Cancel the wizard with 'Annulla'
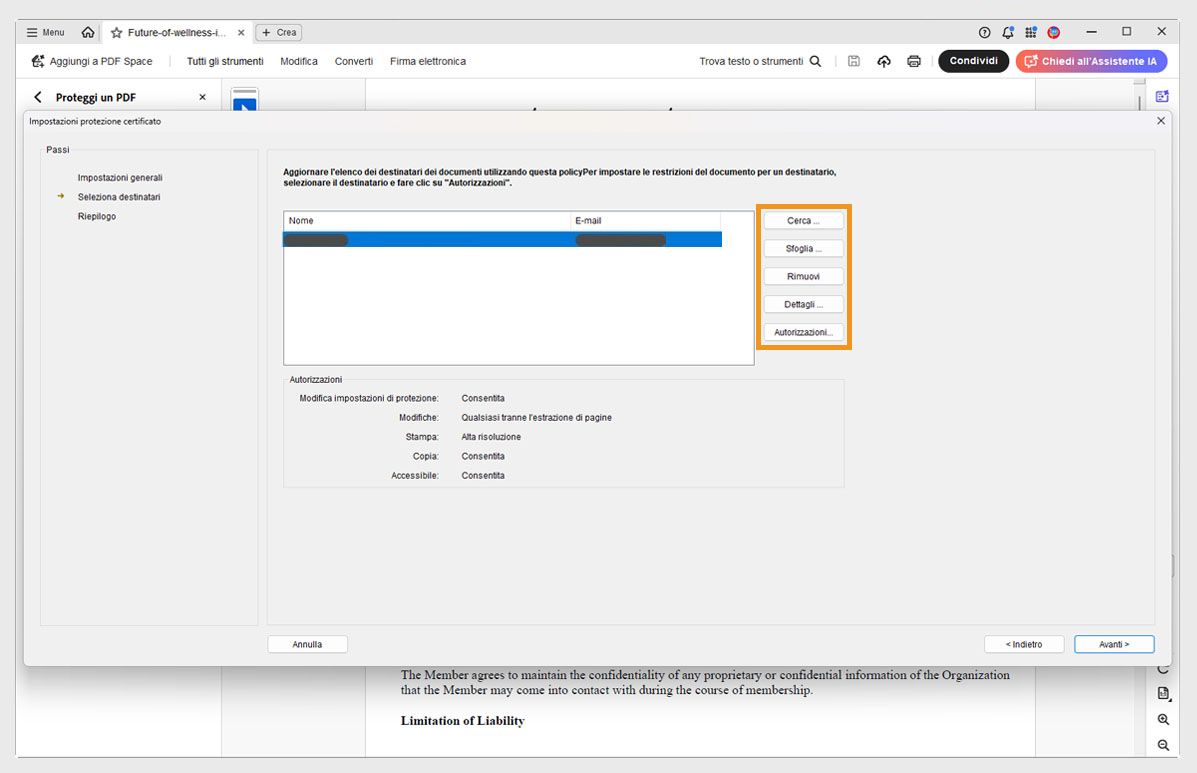Screen dimensions: 1197x773 307,644
